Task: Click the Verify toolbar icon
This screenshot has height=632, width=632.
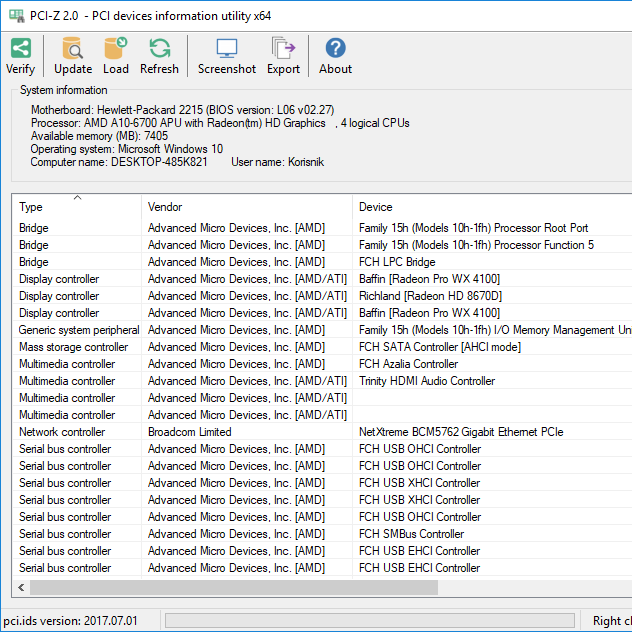Action: [20, 48]
